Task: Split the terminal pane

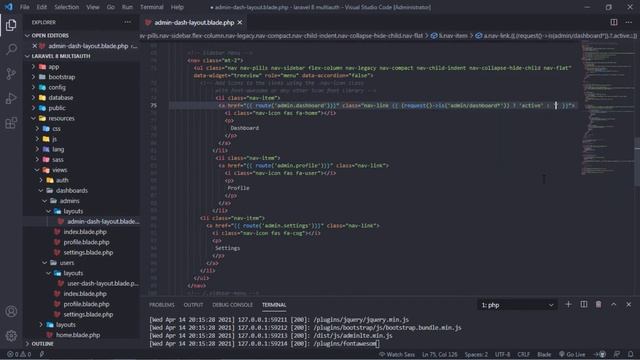Action: point(584,304)
